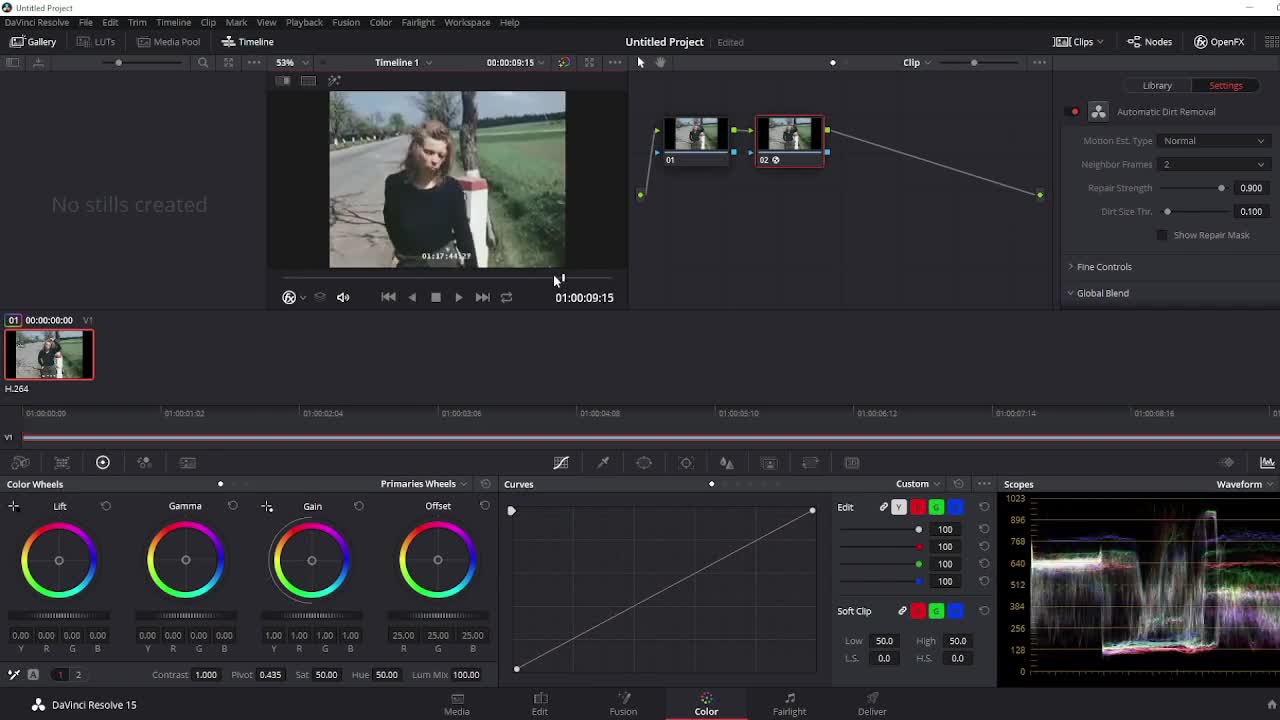The image size is (1280, 720).
Task: Select the Color Wheels palette icon
Action: point(103,462)
